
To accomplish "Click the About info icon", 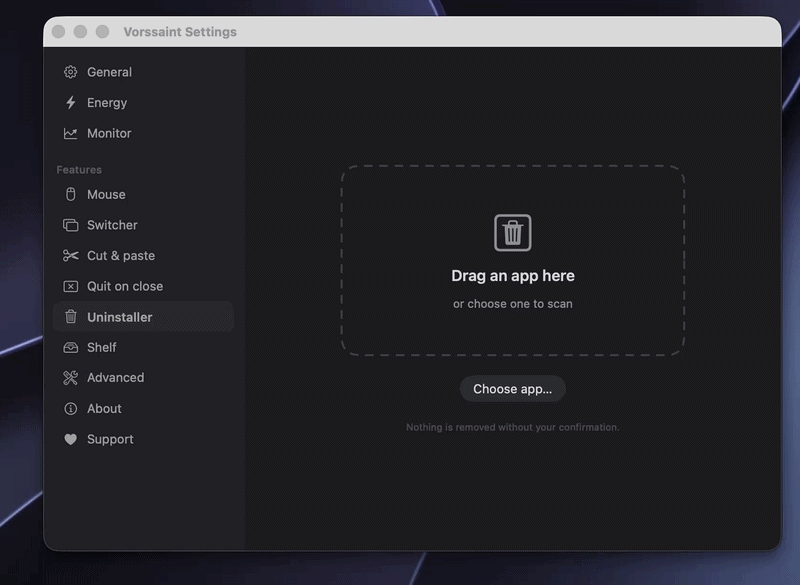I will point(70,409).
